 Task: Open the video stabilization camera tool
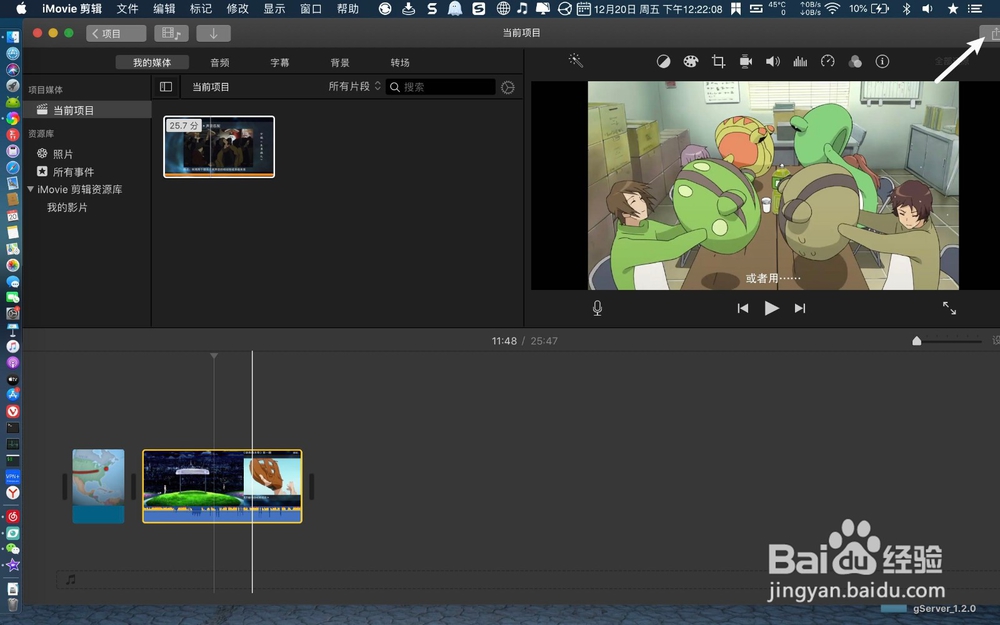click(746, 61)
